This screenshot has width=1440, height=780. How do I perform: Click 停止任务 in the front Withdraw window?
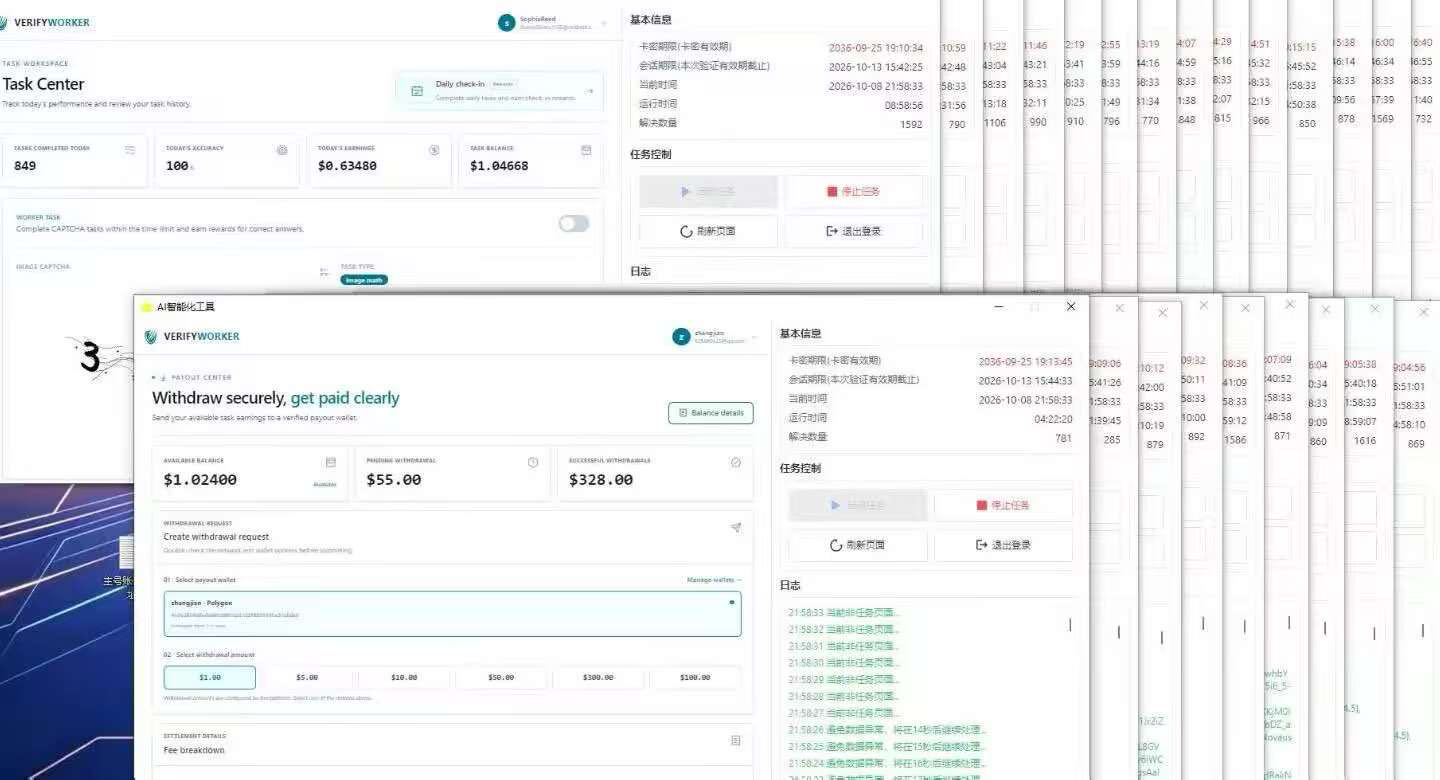1003,505
